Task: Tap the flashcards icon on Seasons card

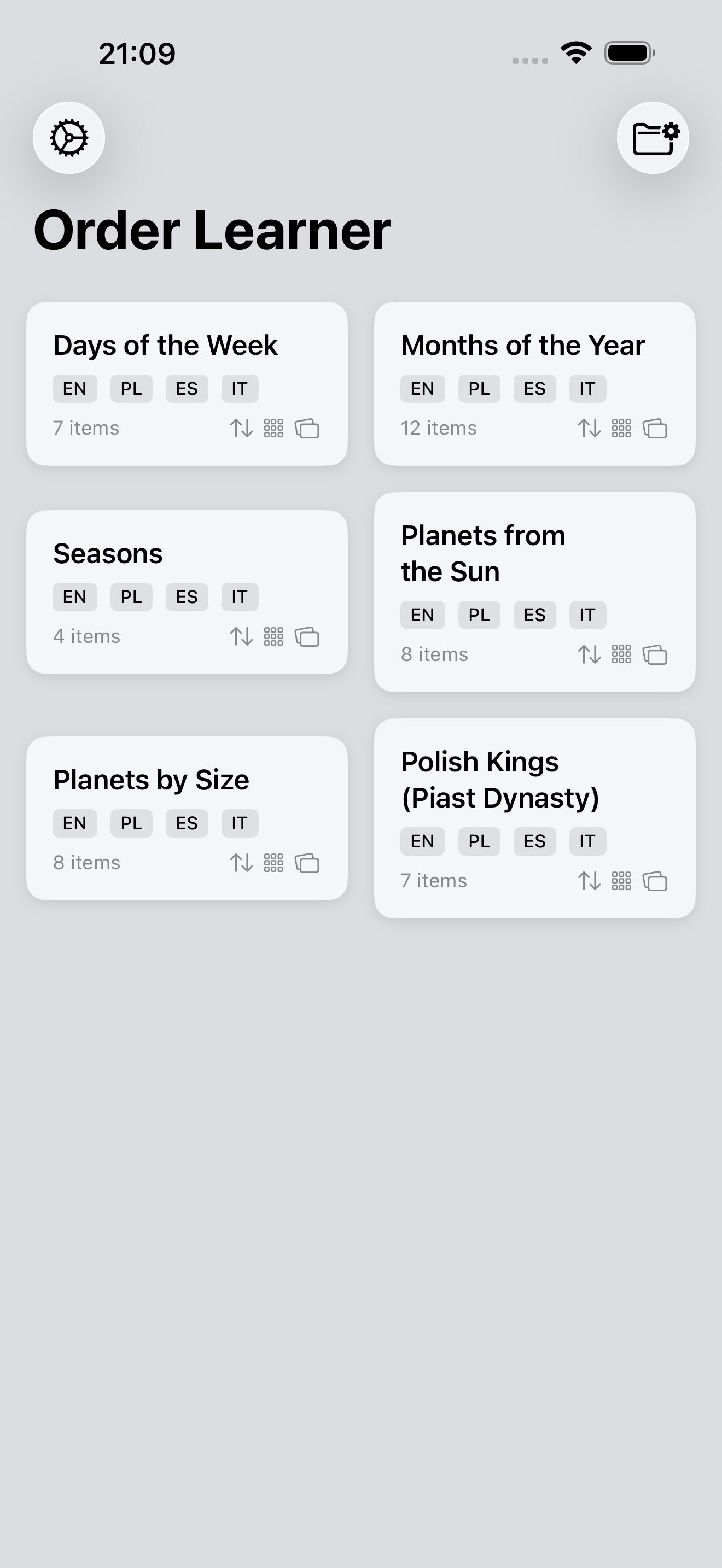Action: [307, 637]
